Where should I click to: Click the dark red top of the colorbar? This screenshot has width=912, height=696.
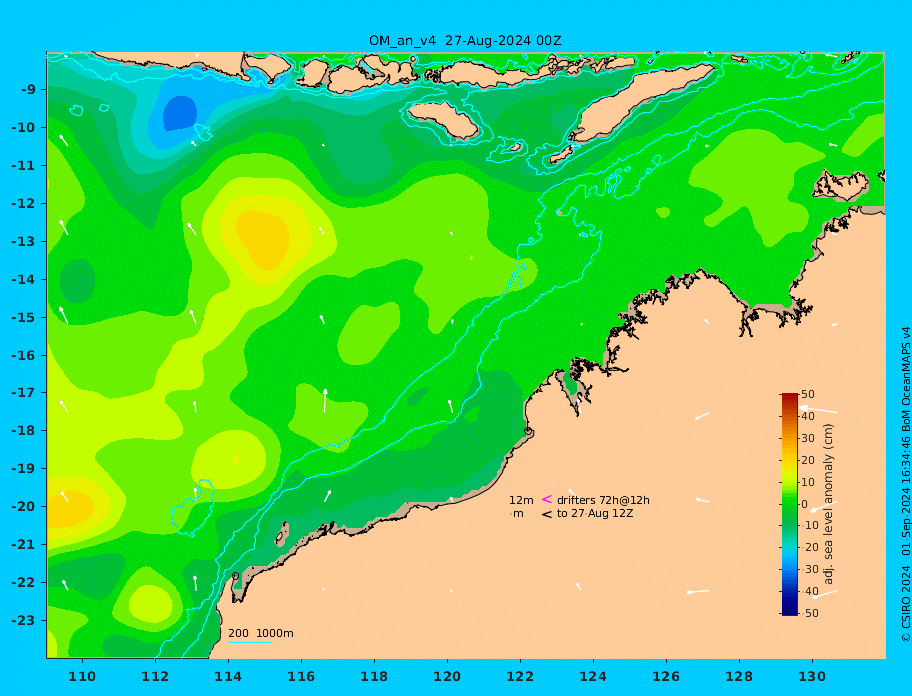point(789,397)
